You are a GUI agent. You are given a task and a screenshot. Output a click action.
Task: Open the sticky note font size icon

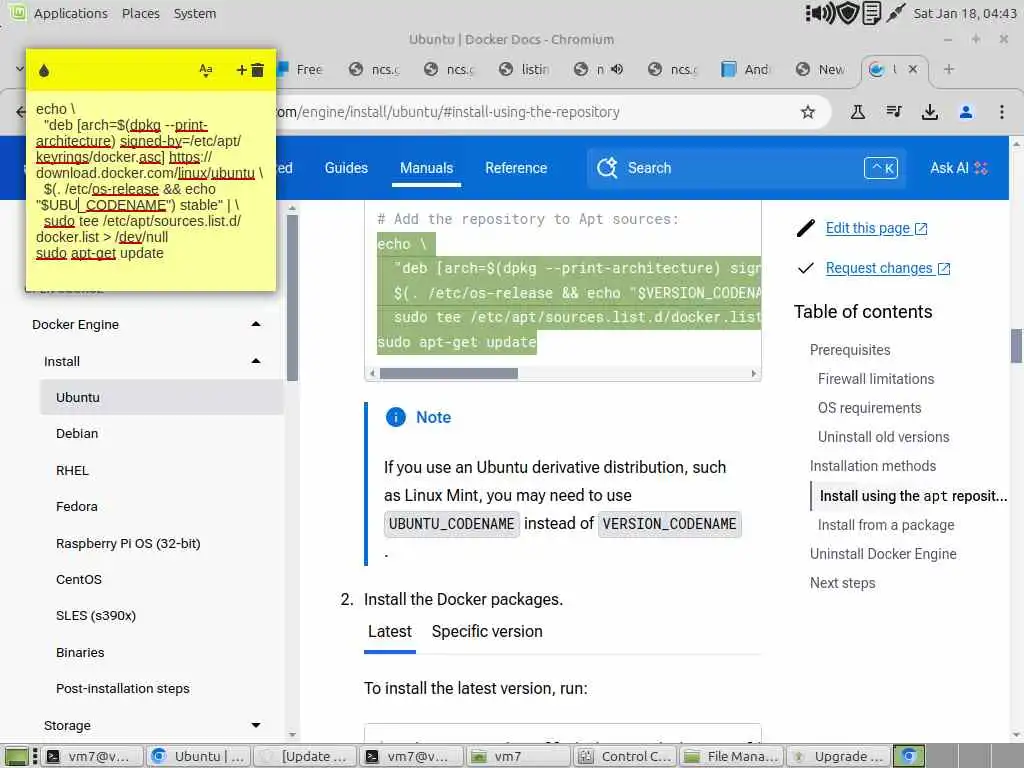[x=206, y=70]
